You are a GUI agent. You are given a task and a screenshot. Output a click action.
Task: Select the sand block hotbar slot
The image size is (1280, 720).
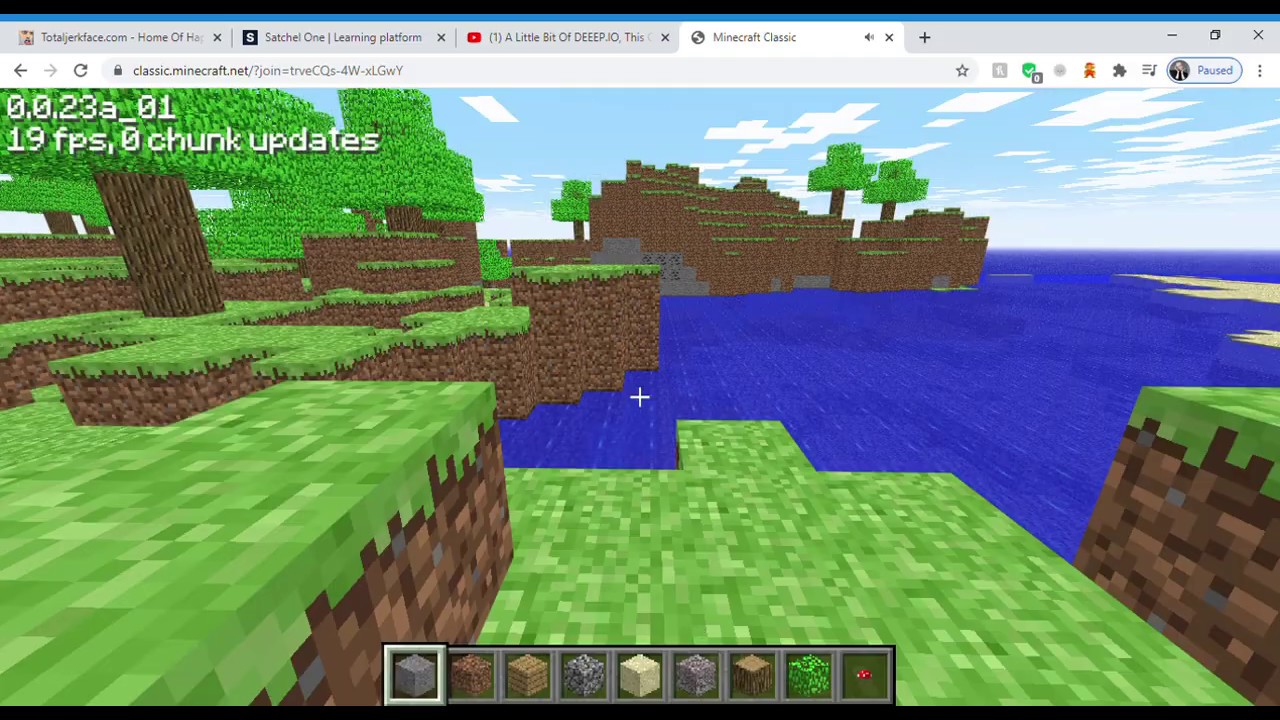pyautogui.click(x=640, y=676)
